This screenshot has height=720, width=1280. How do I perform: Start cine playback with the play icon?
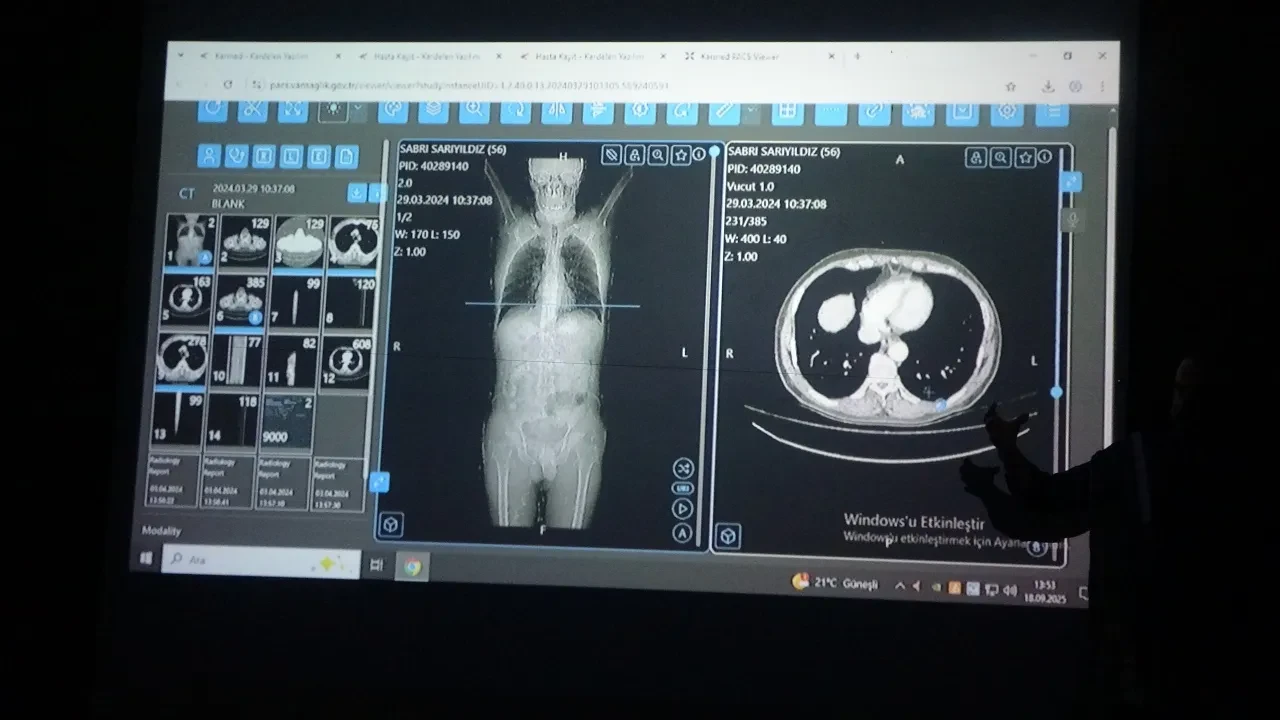pyautogui.click(x=682, y=508)
